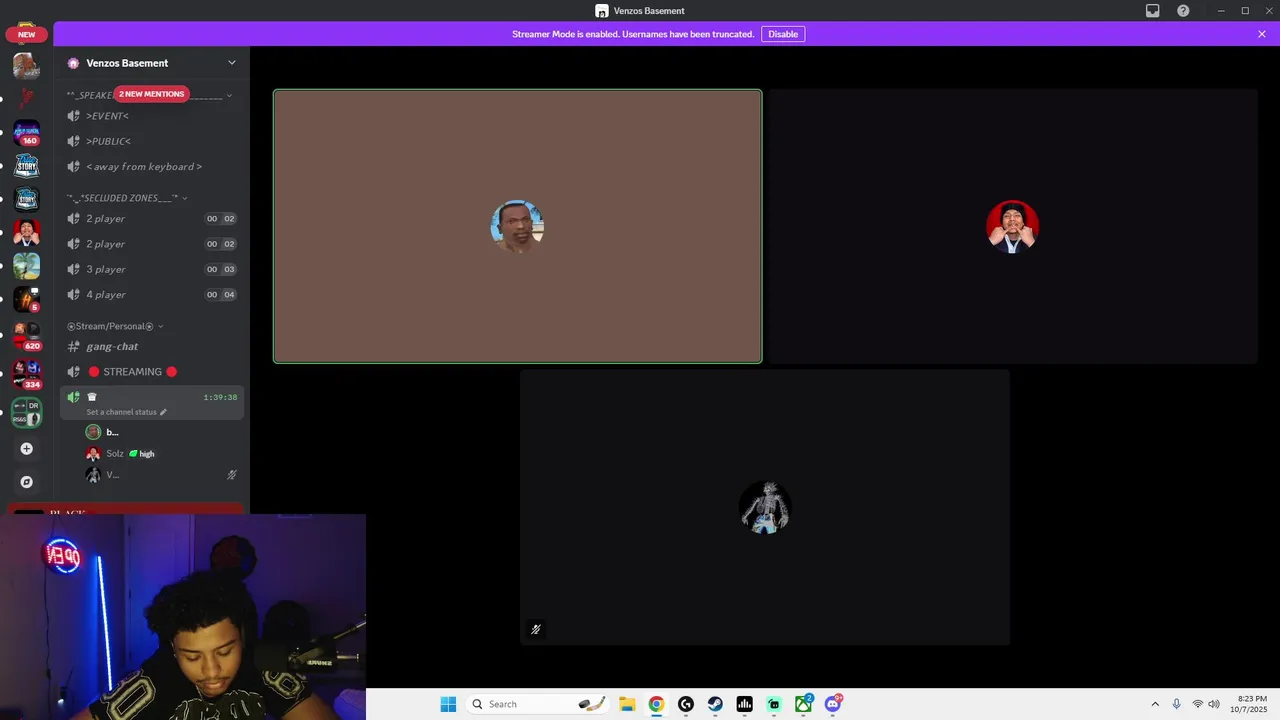This screenshot has height=720, width=1280.
Task: Jump to the 2 New Mentions pill
Action: (151, 94)
